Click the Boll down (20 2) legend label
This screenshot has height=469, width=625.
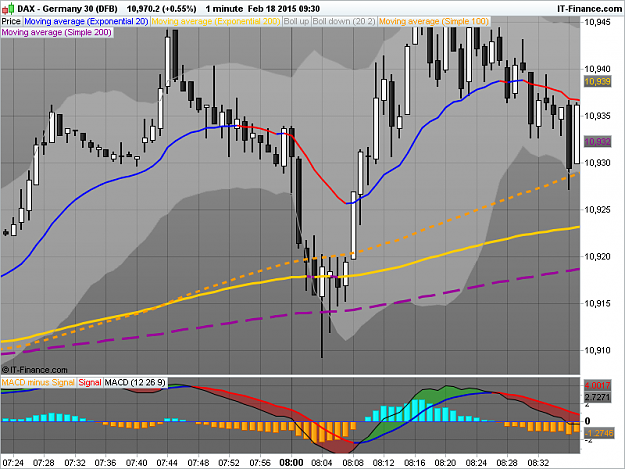[344, 22]
